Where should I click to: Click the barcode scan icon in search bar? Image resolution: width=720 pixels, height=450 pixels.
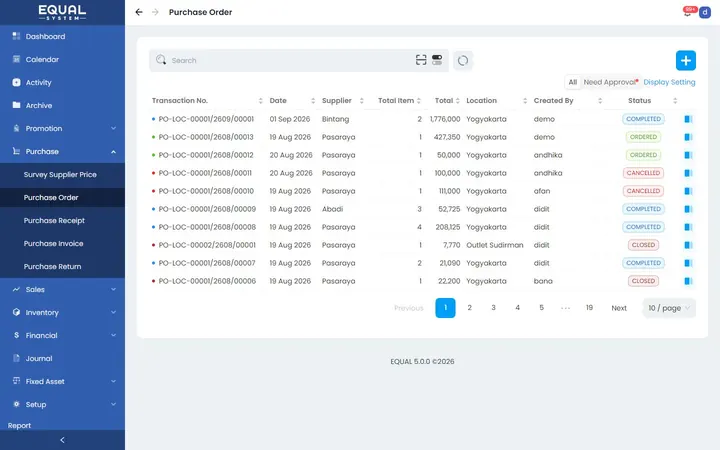tap(421, 60)
